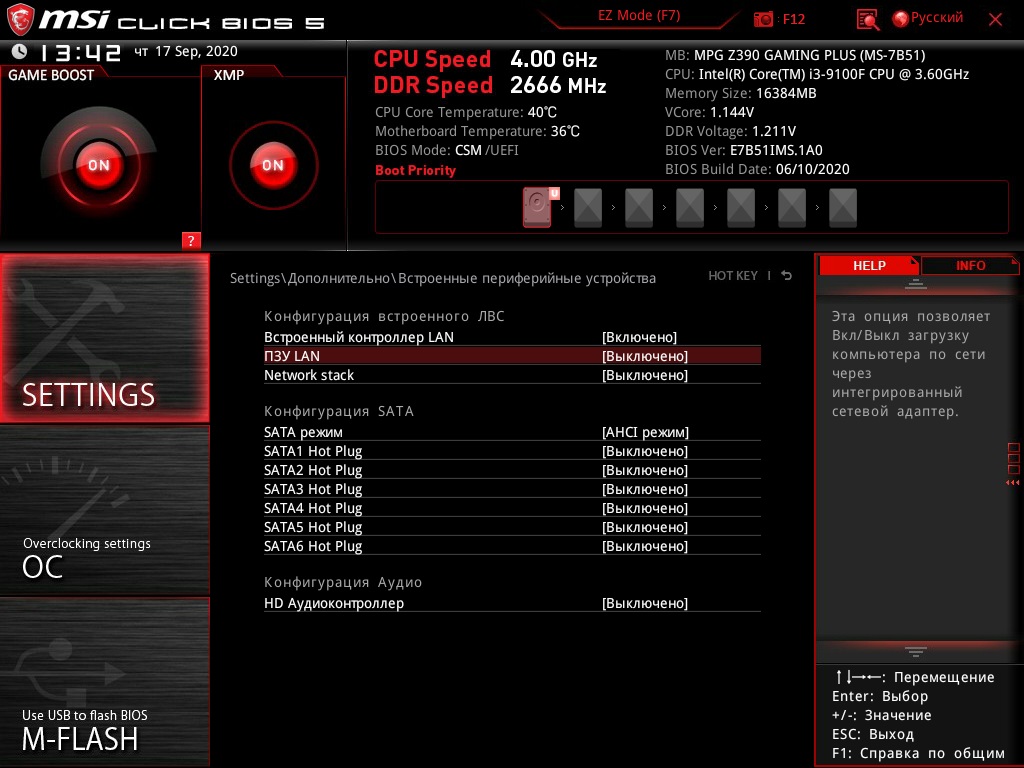This screenshot has height=768, width=1024.
Task: Select the Встроенный контроллер LAN row label
Action: pyautogui.click(x=359, y=337)
